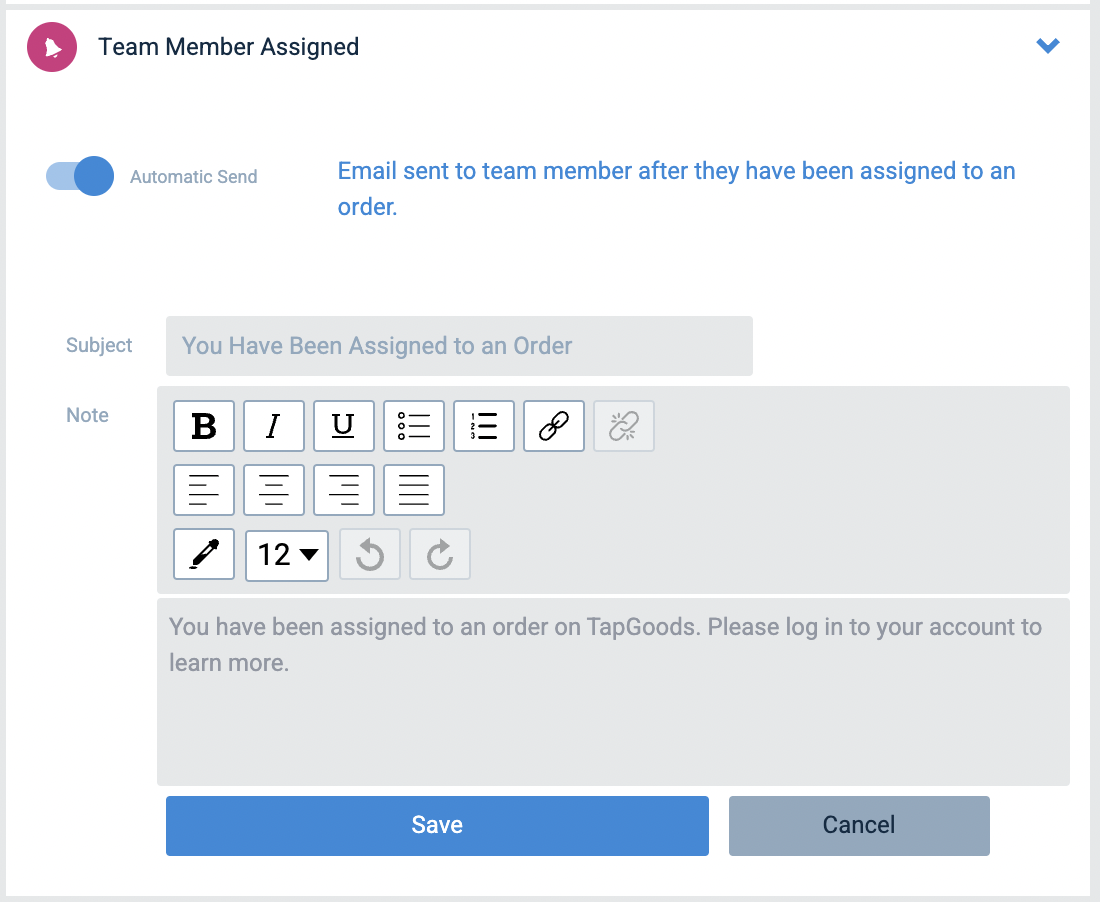Screen dimensions: 1100x902
Task: Align note text to the left
Action: (203, 490)
